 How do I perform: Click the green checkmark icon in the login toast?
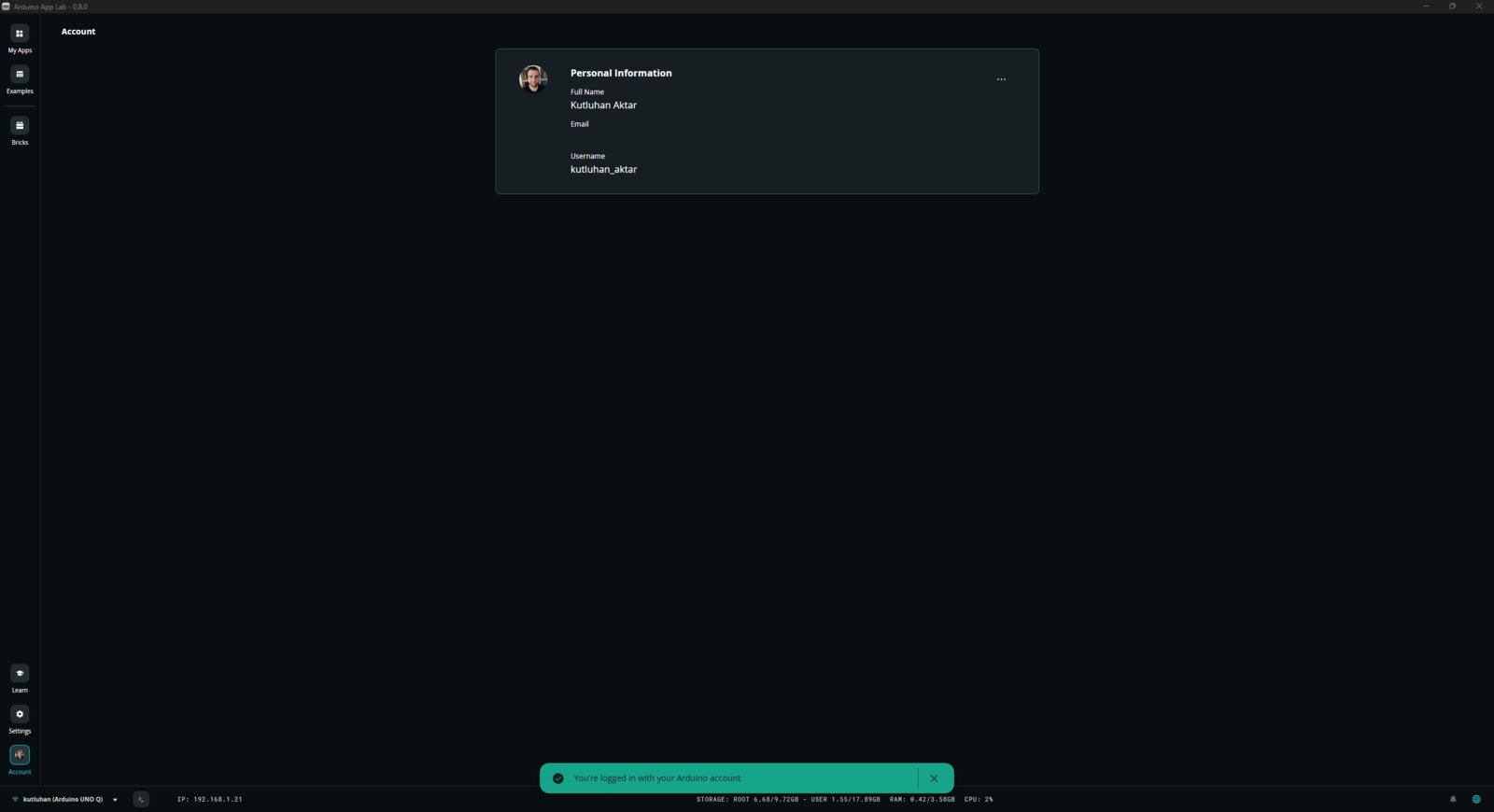point(558,778)
